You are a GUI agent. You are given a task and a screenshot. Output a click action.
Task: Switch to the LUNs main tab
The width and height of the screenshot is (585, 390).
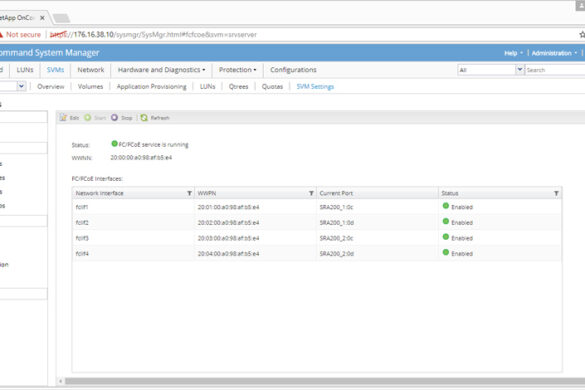pyautogui.click(x=25, y=70)
